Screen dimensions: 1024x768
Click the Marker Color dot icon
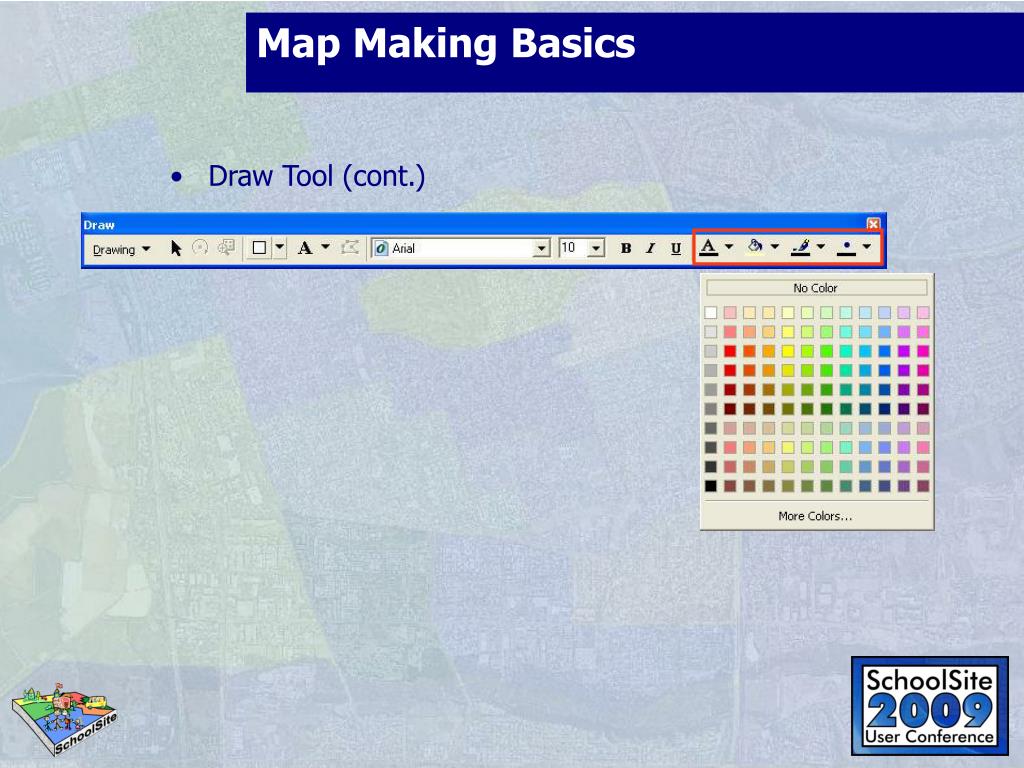click(846, 247)
